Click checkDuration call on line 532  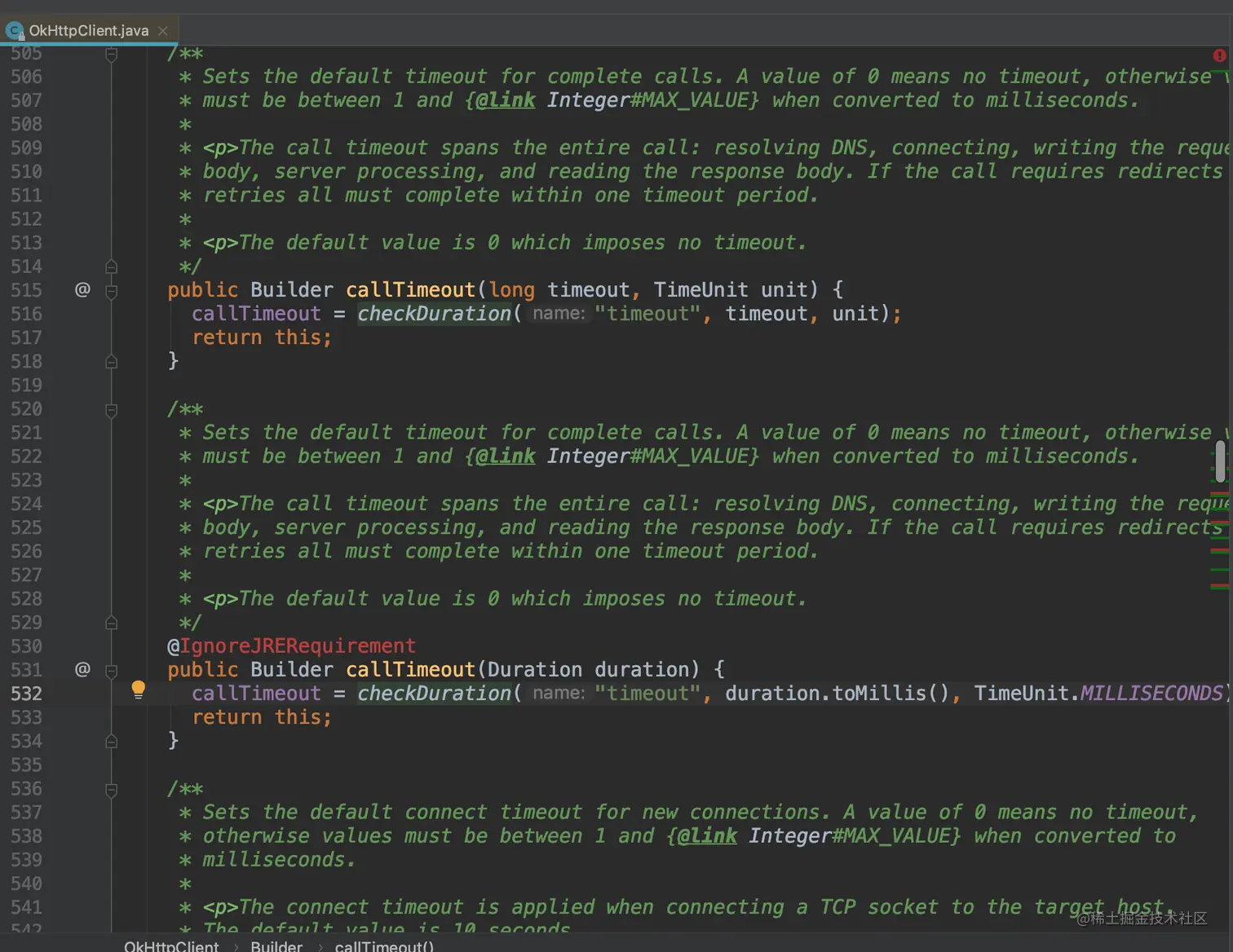(435, 694)
